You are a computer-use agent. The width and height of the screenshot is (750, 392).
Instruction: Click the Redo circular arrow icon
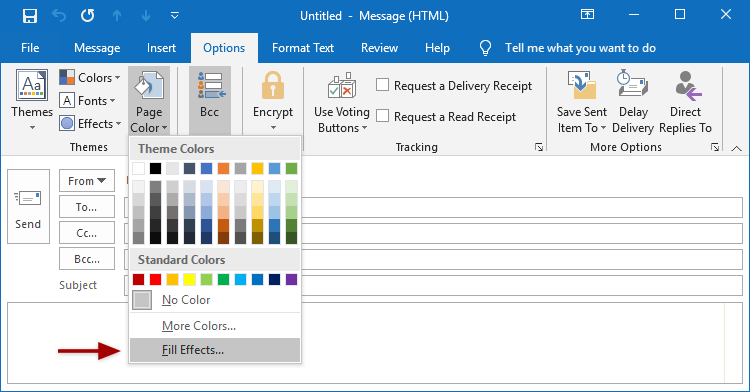88,16
